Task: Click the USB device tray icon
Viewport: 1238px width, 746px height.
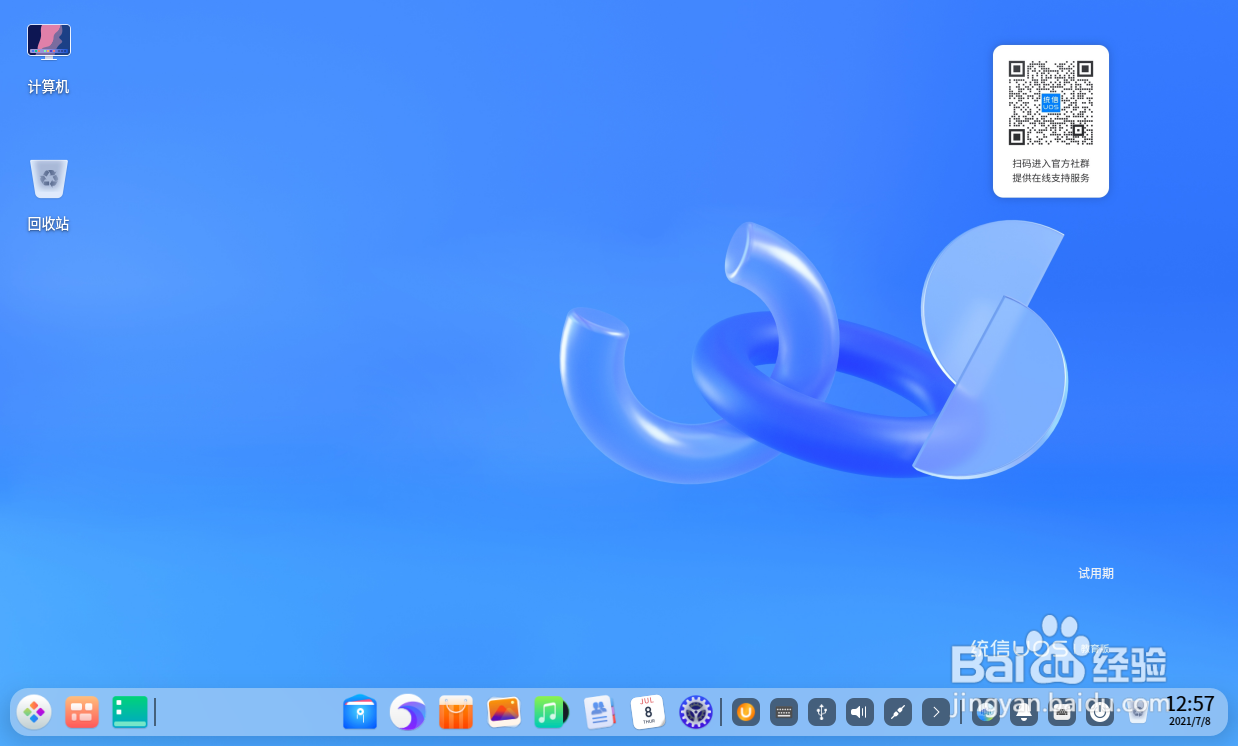Action: pyautogui.click(x=822, y=712)
